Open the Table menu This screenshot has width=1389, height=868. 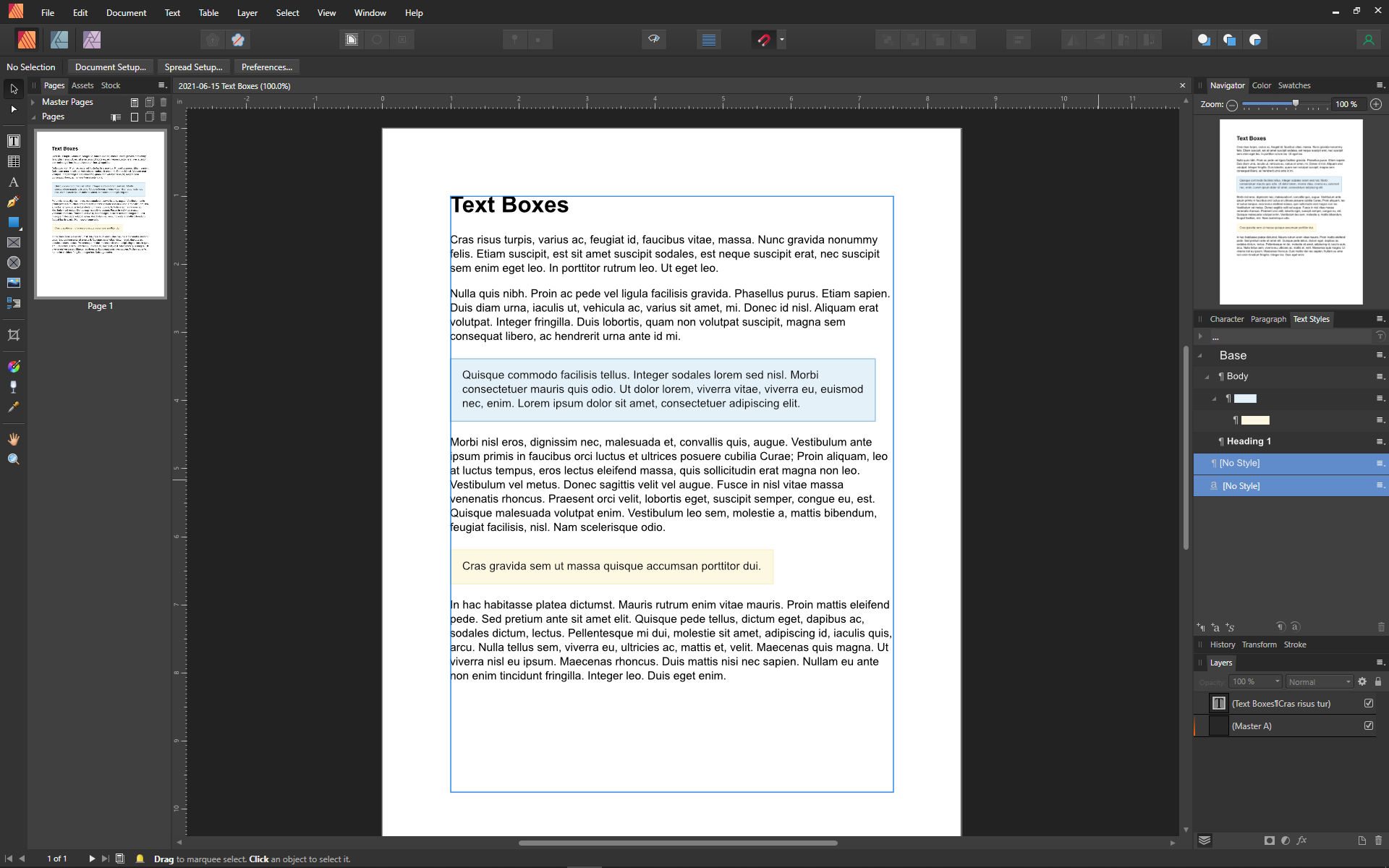pyautogui.click(x=208, y=12)
